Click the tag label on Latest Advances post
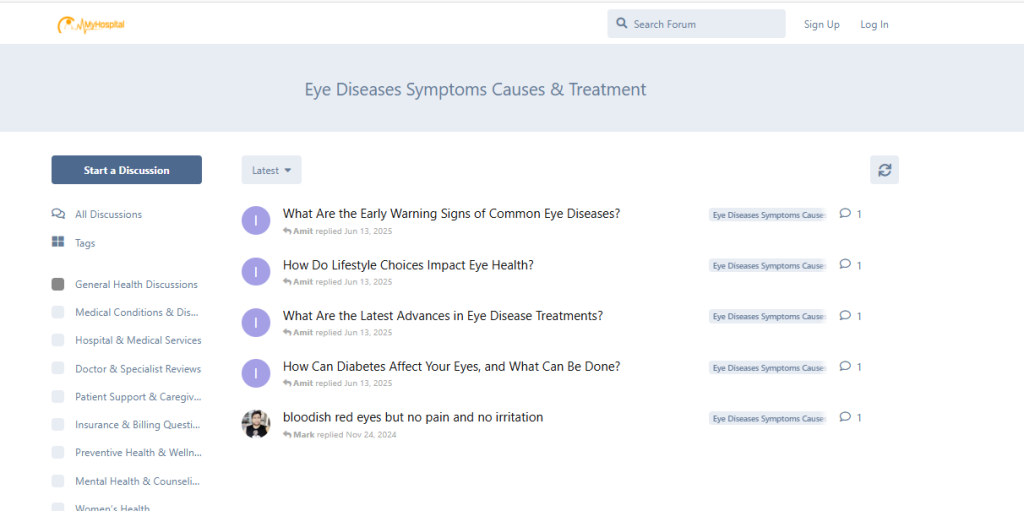1024x511 pixels. (x=768, y=317)
